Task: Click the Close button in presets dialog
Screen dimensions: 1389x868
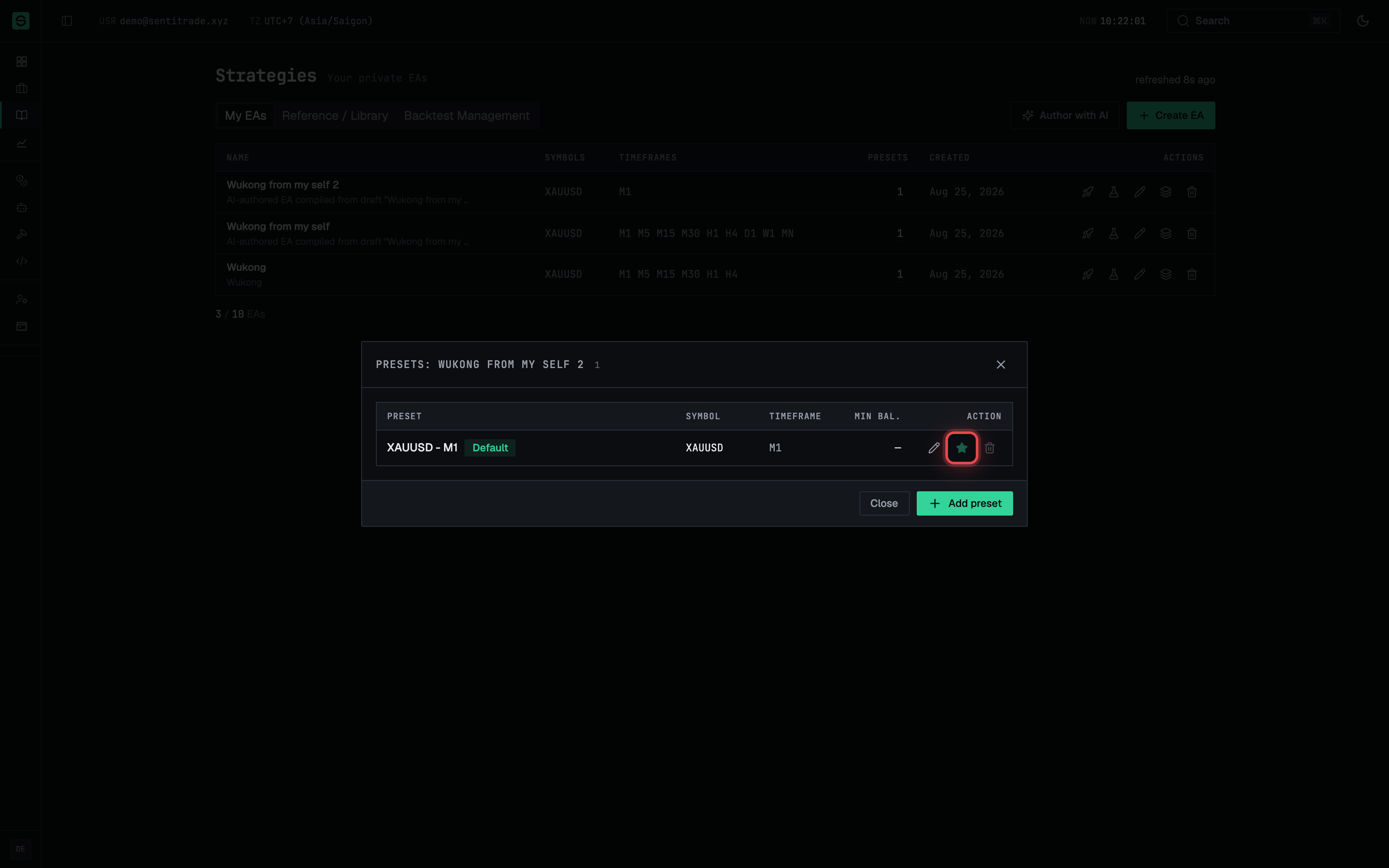Action: click(884, 503)
